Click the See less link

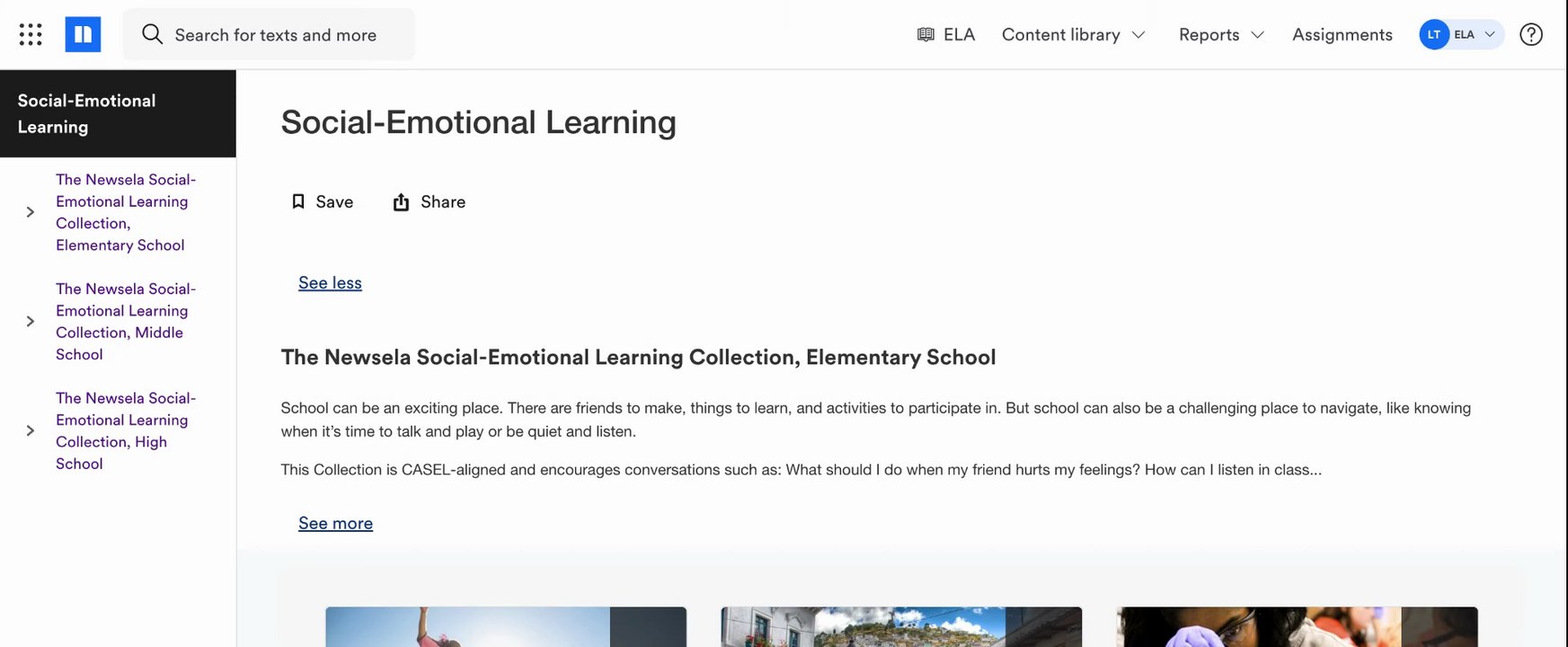[x=330, y=283]
